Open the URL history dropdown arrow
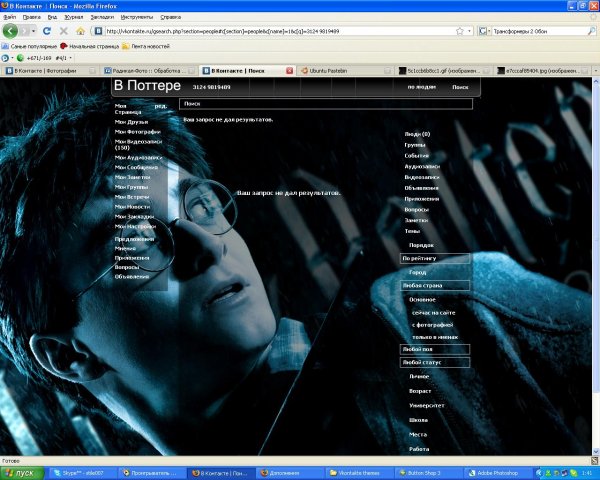Image resolution: width=600 pixels, height=480 pixels. [x=470, y=31]
